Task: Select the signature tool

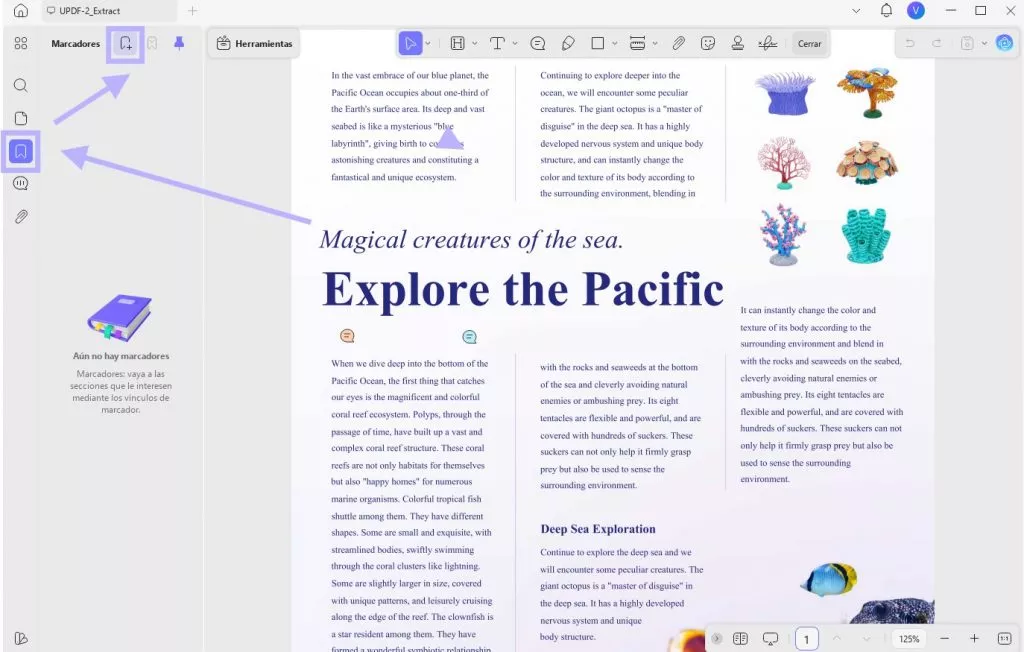Action: point(767,44)
